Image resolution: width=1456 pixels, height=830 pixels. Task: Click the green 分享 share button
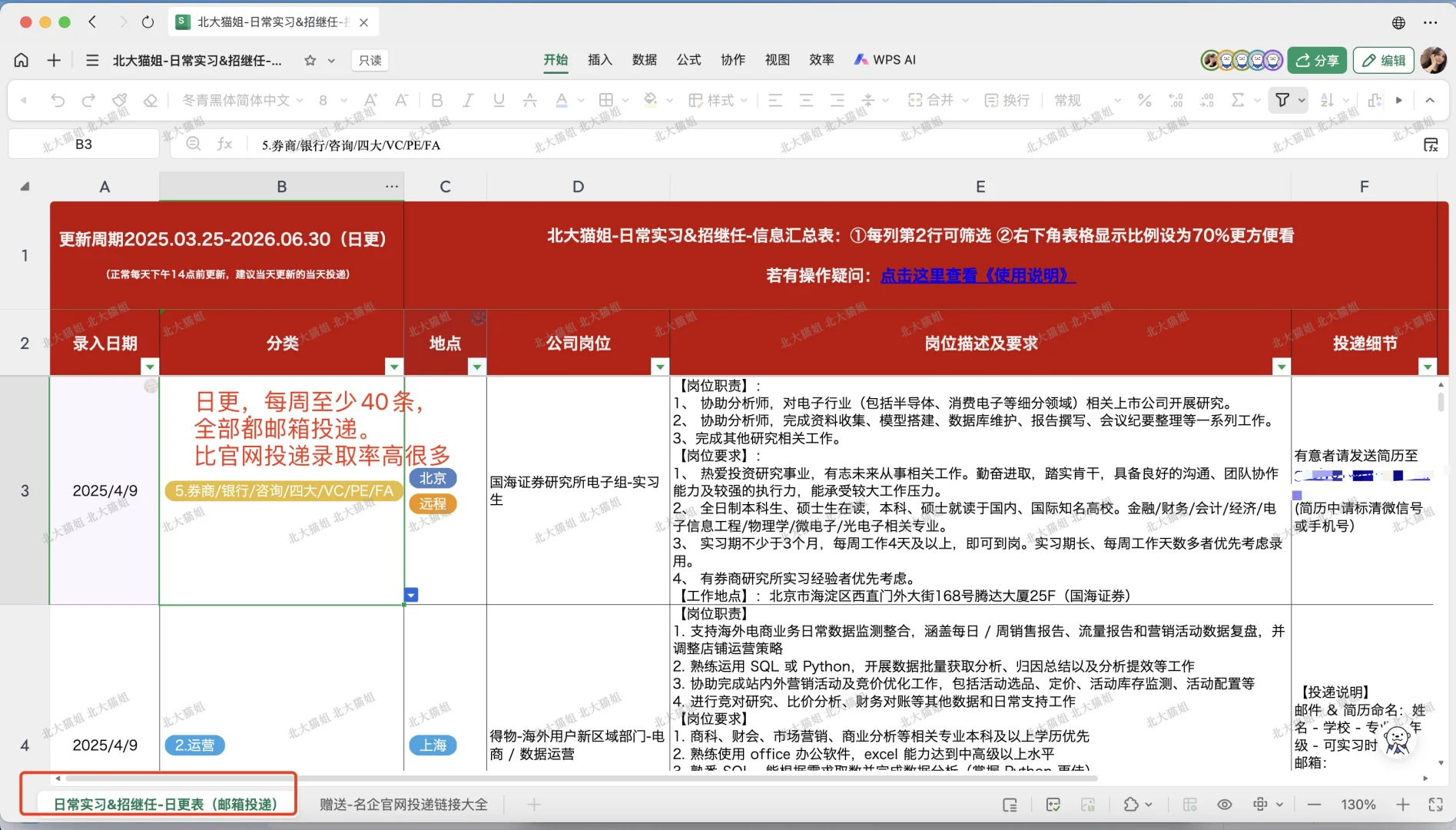[1317, 60]
